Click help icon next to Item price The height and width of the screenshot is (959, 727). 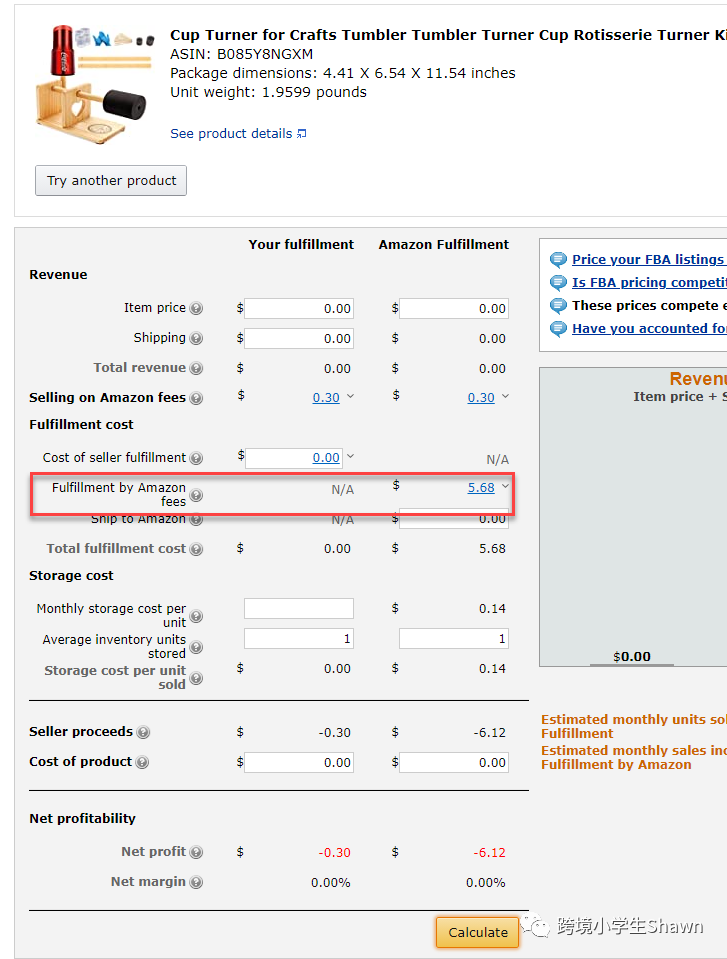point(196,308)
